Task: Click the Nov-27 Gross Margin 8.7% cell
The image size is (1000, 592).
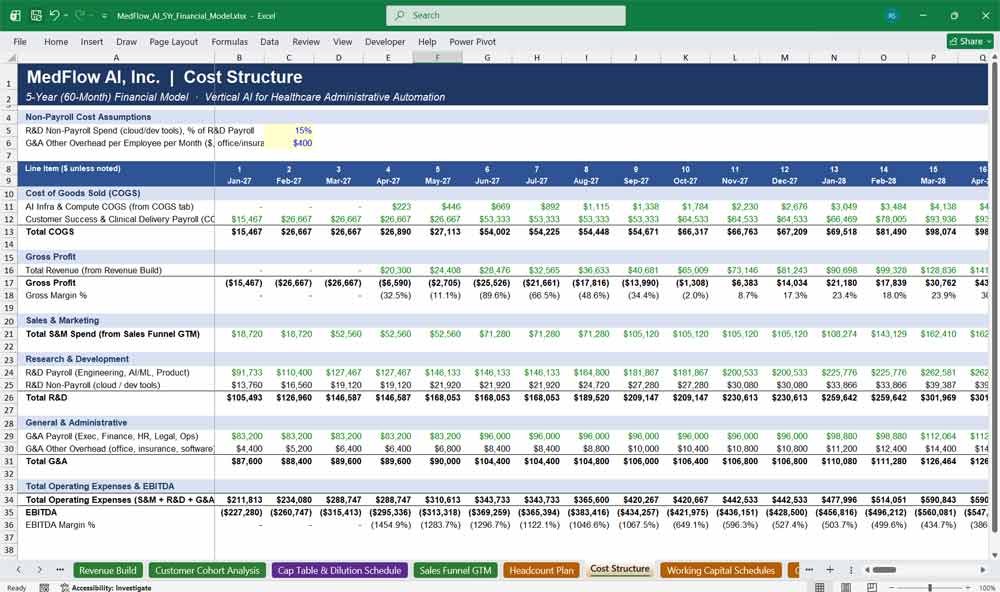Action: (735, 295)
